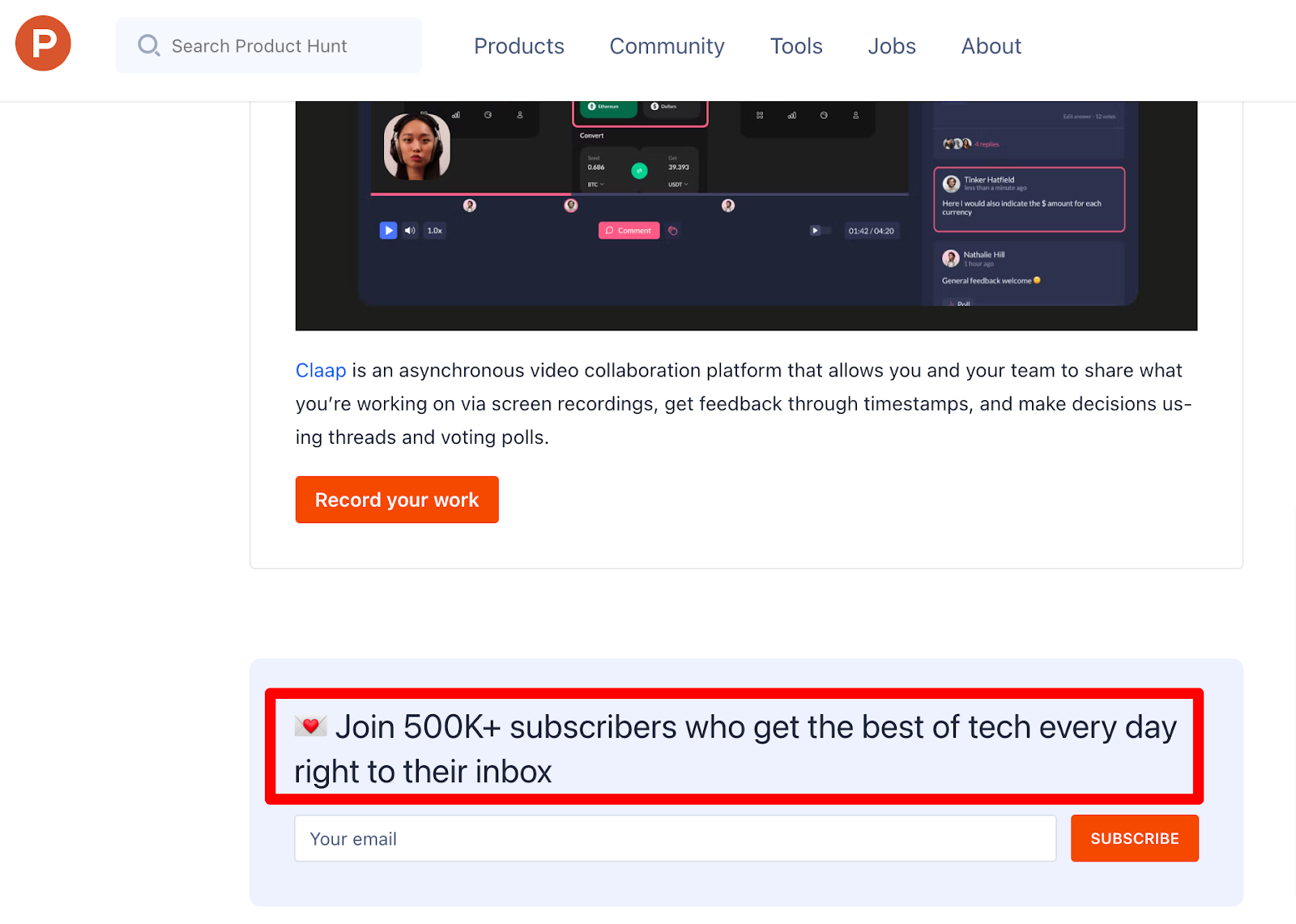Viewport: 1296px width, 924px height.
Task: Select the Dollars tab
Action: coord(670,108)
